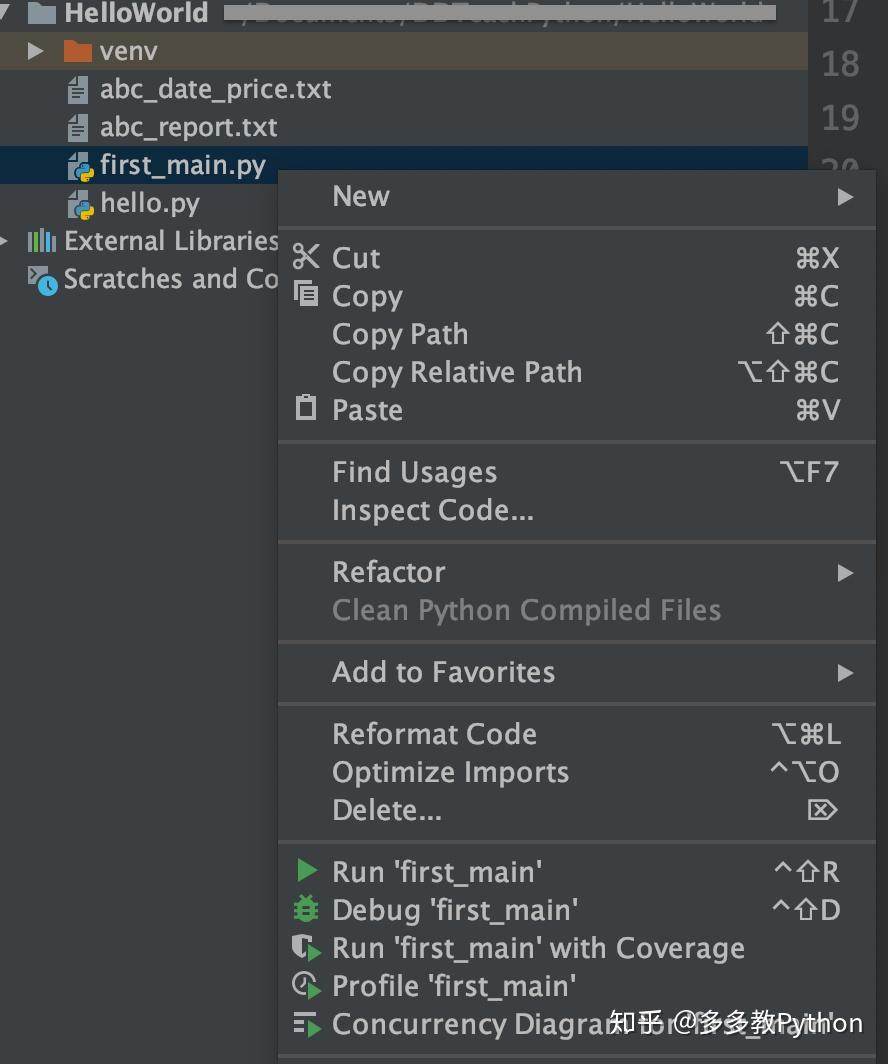Click the Concurrency Diagram icon

(305, 1023)
